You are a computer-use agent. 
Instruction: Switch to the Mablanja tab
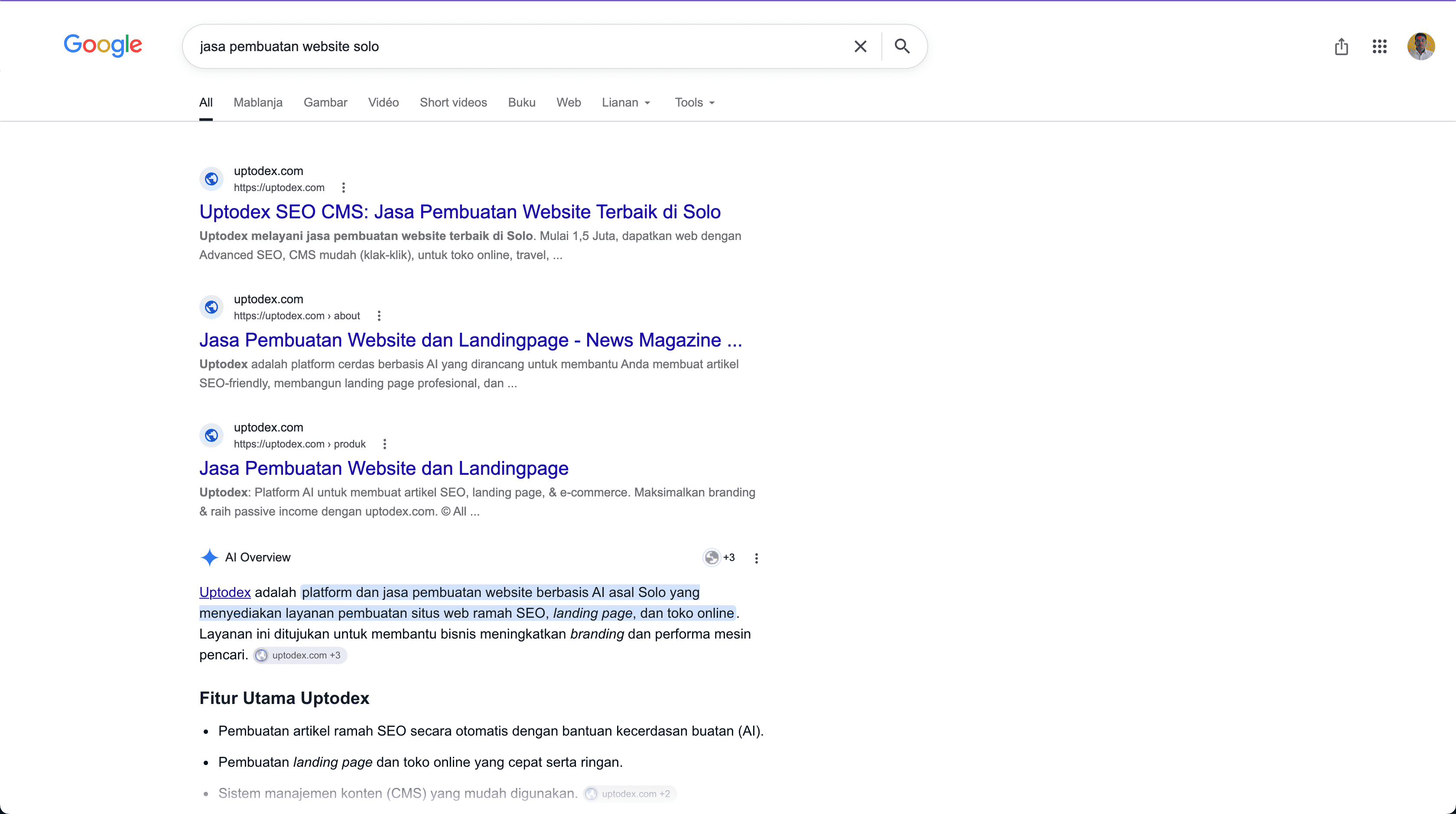tap(258, 103)
